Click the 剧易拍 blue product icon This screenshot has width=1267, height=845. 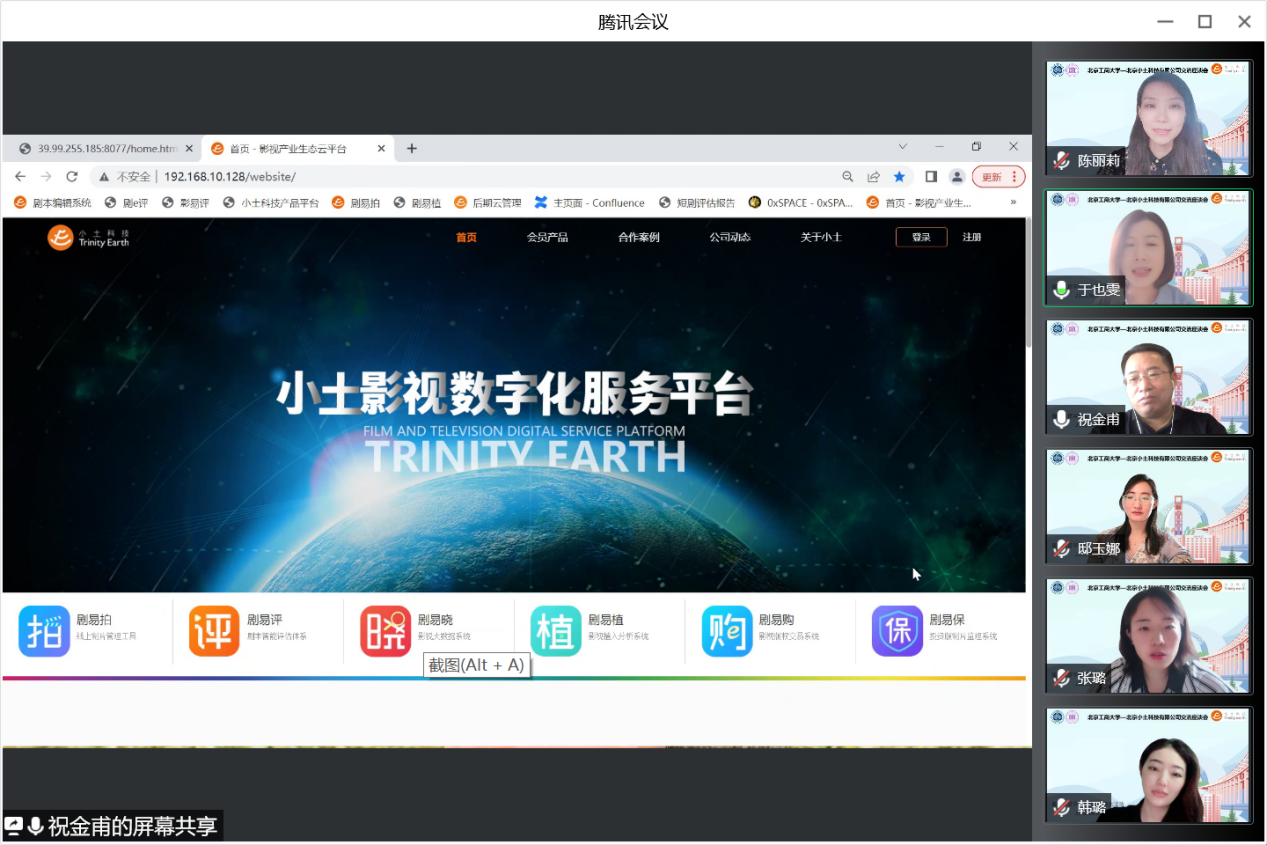point(44,631)
